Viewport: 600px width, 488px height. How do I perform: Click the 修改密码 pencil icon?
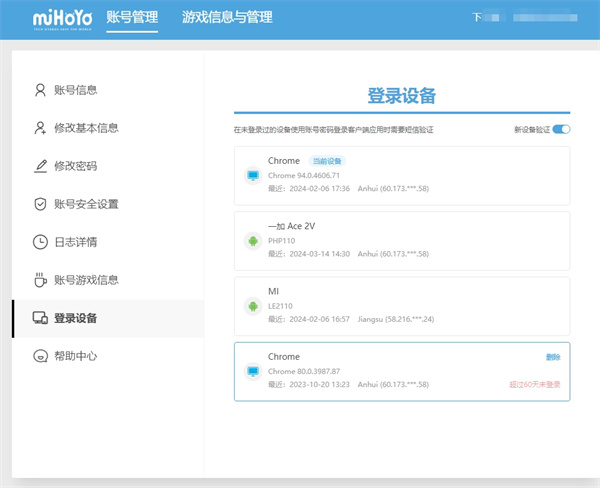tap(40, 166)
